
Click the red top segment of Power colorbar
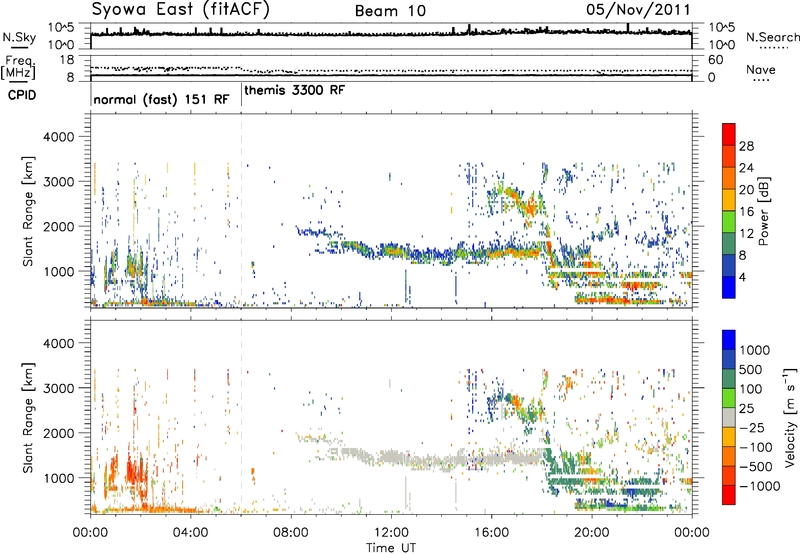[x=729, y=134]
